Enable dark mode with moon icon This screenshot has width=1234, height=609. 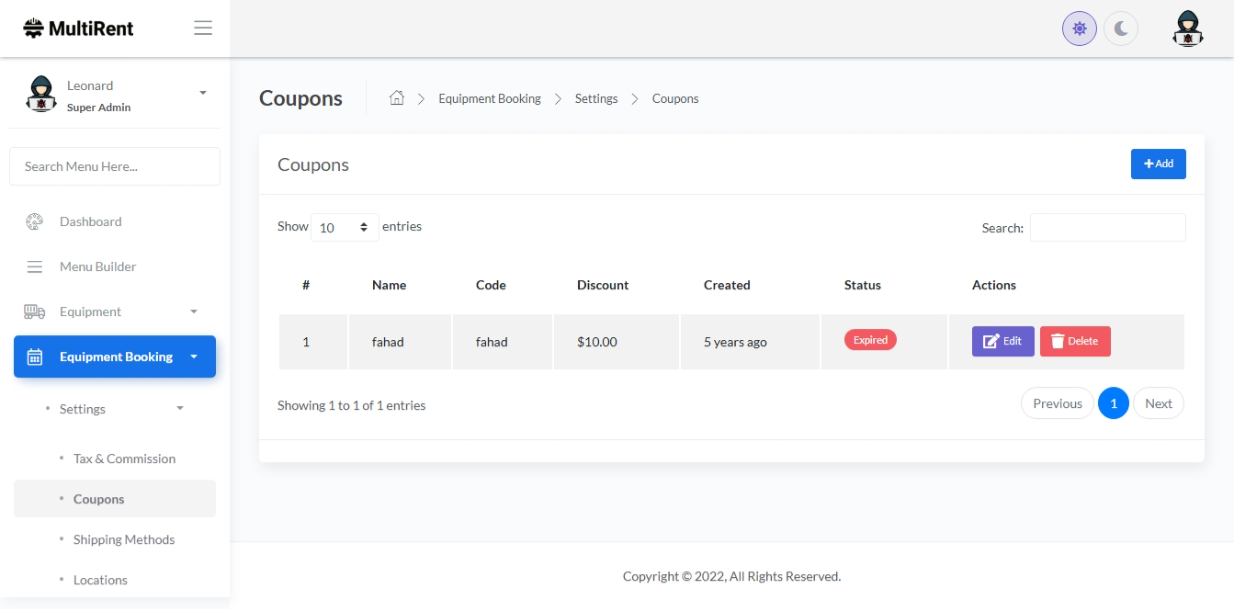click(1121, 29)
